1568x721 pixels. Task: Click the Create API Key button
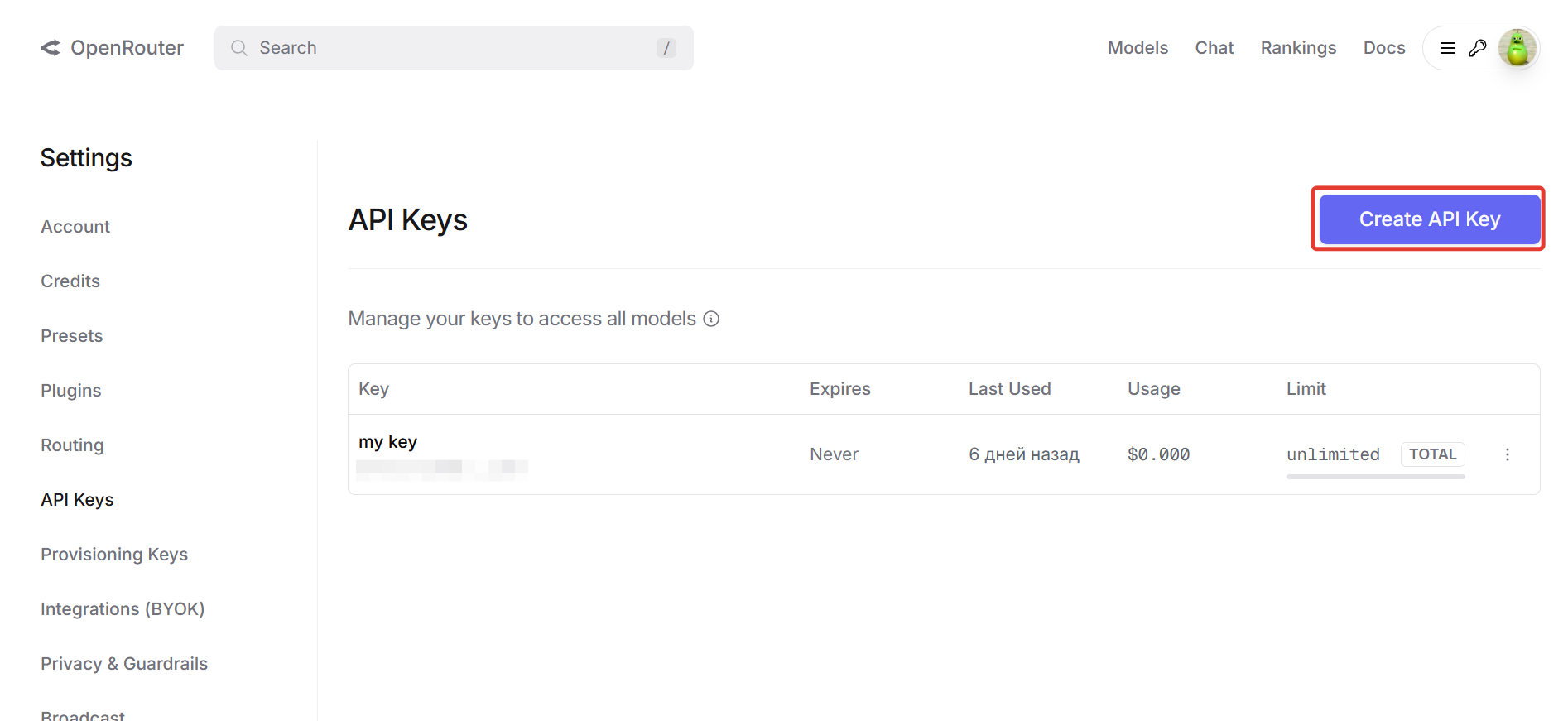click(x=1429, y=219)
